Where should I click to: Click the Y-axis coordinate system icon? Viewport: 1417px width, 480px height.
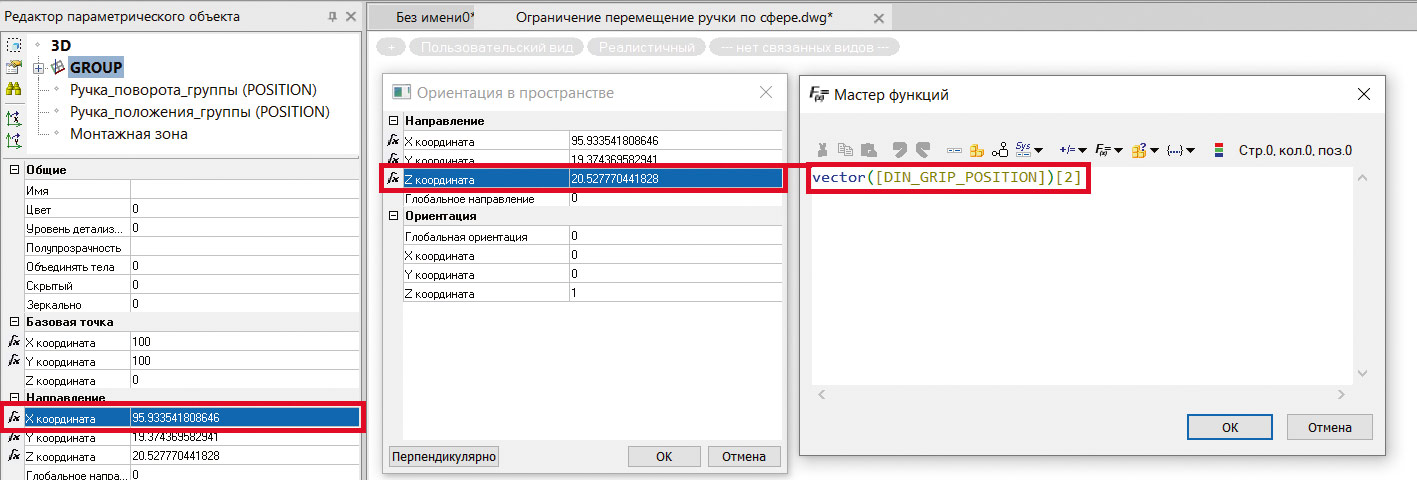[14, 140]
